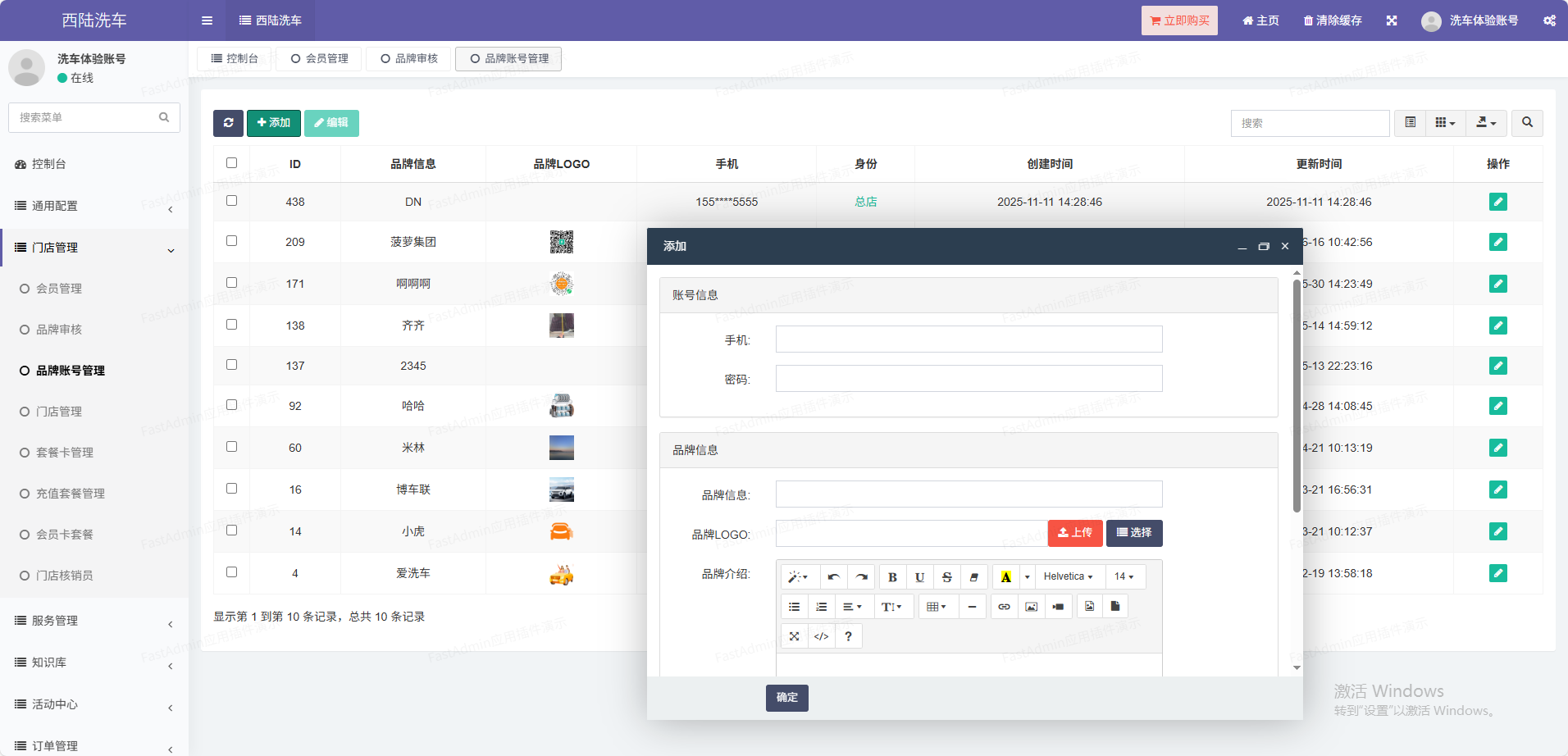Viewport: 1568px width, 756px height.
Task: Check the select-all checkbox in table header
Action: [231, 163]
